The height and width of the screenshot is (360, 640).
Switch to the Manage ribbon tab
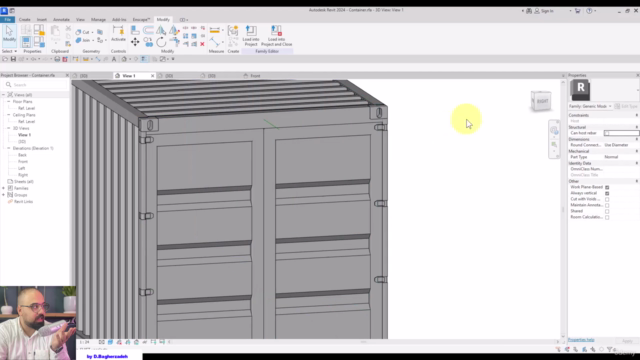pyautogui.click(x=98, y=20)
